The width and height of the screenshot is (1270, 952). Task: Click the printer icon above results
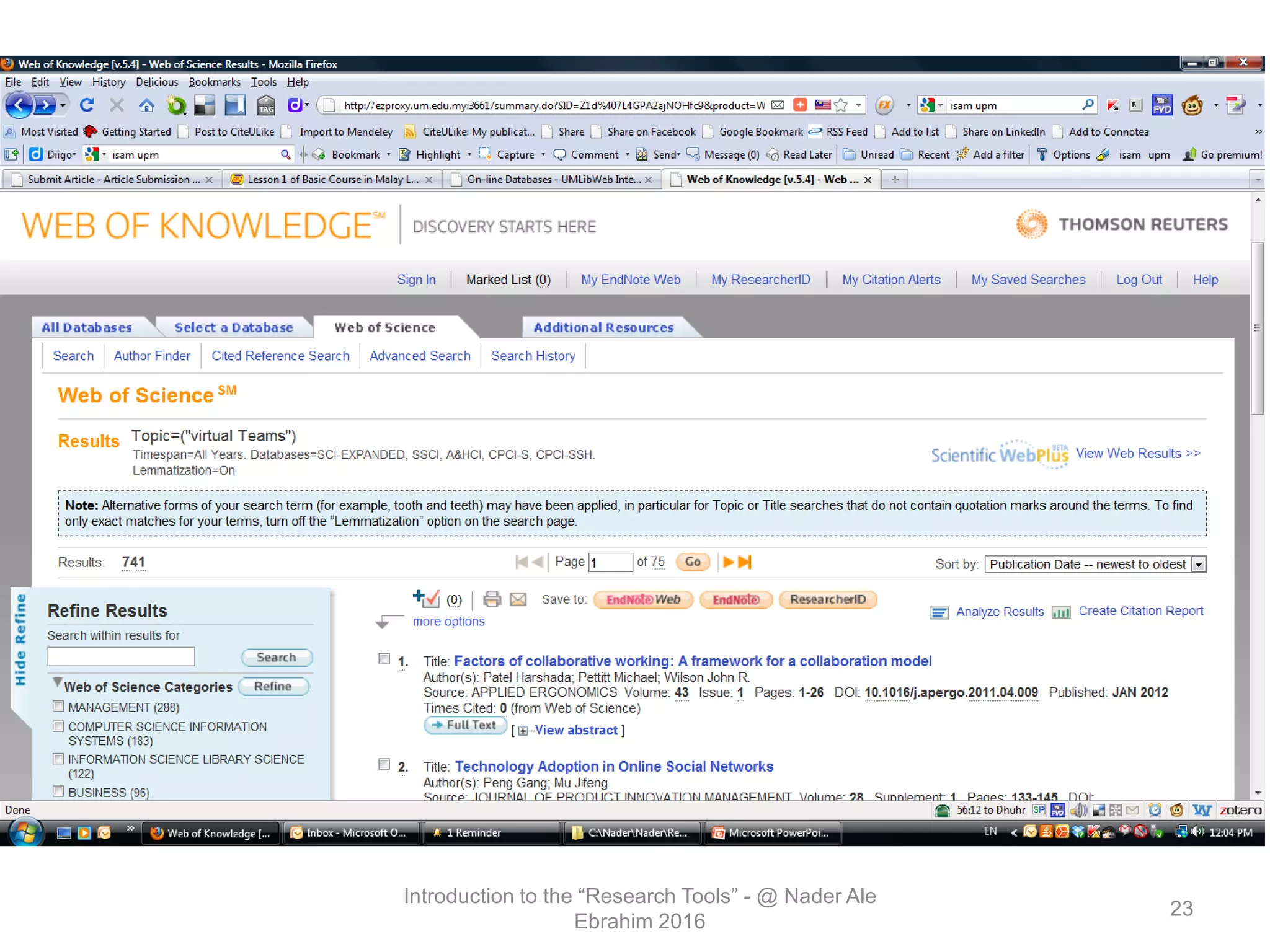click(x=492, y=599)
